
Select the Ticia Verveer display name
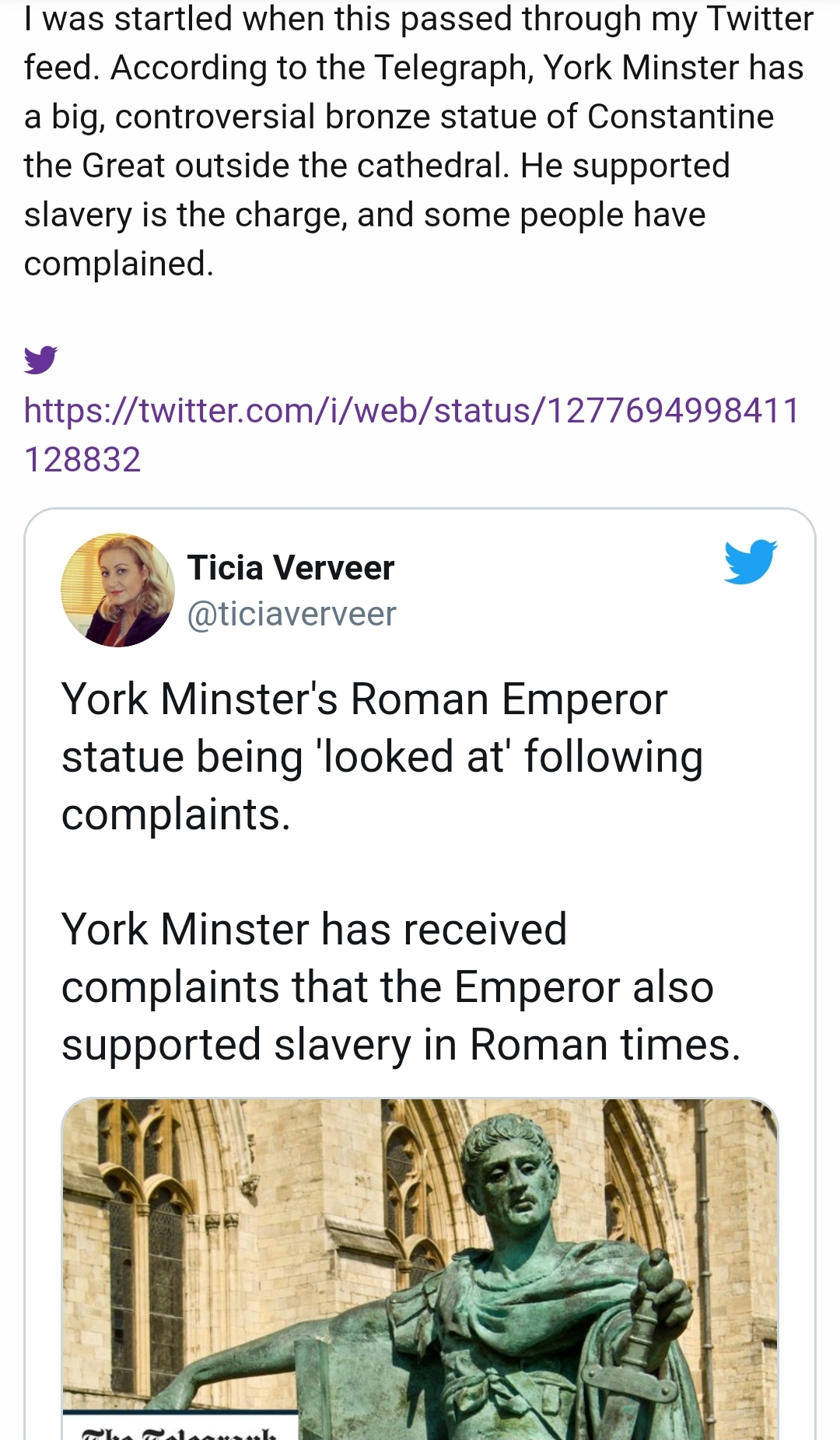291,568
